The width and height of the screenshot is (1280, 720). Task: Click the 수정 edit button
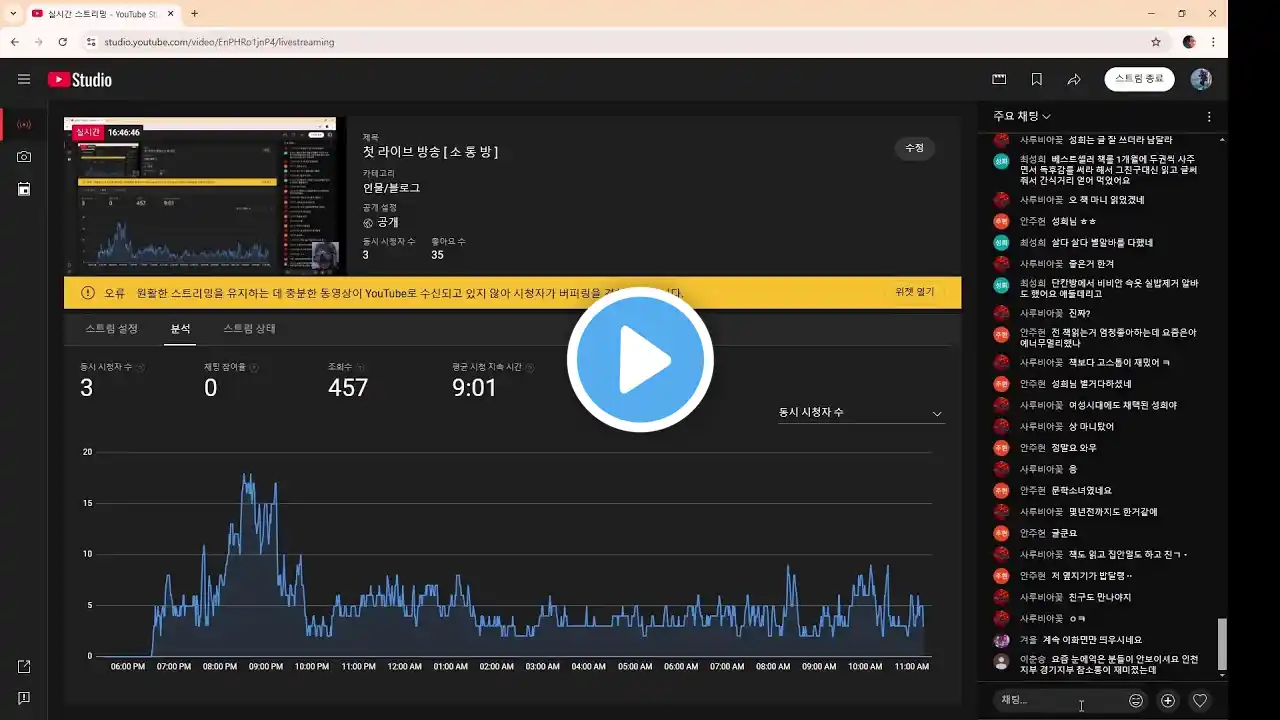(915, 148)
